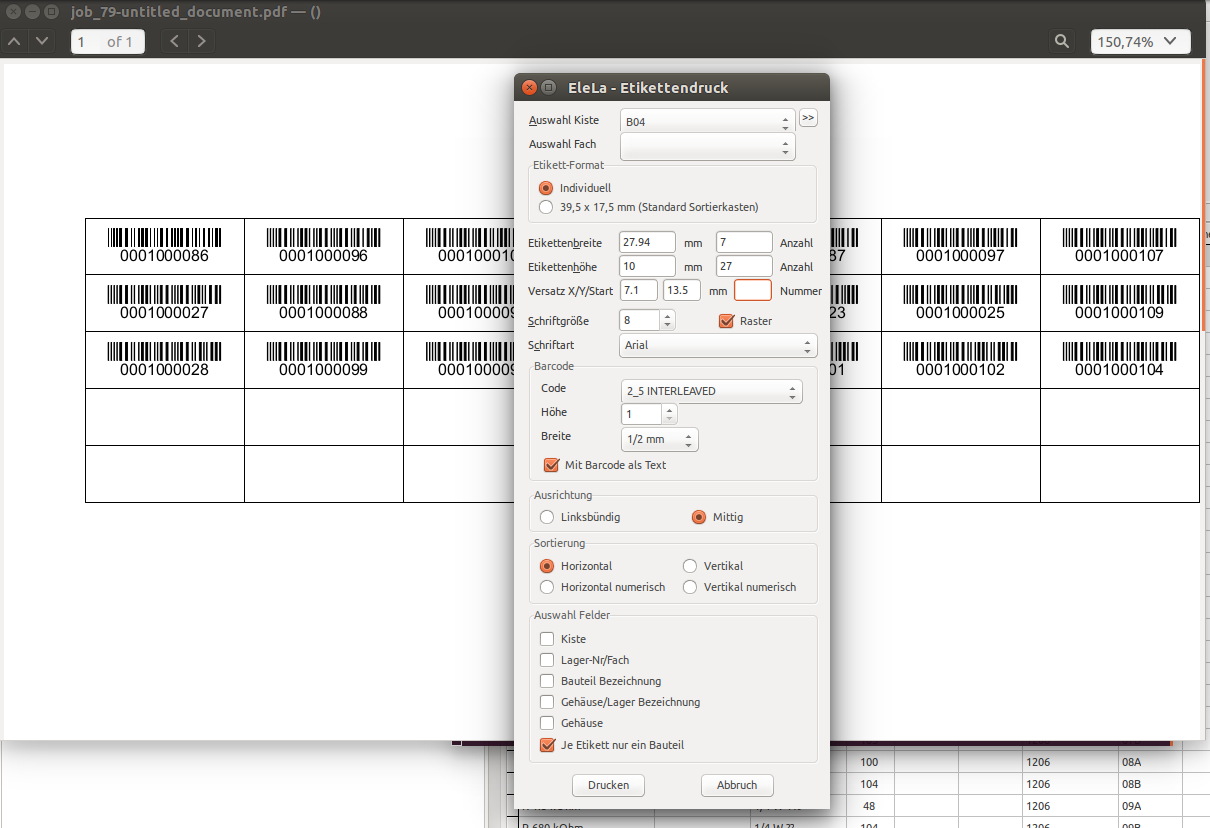Click the 08B cell in background table
This screenshot has height=828, width=1210.
pyautogui.click(x=1150, y=784)
